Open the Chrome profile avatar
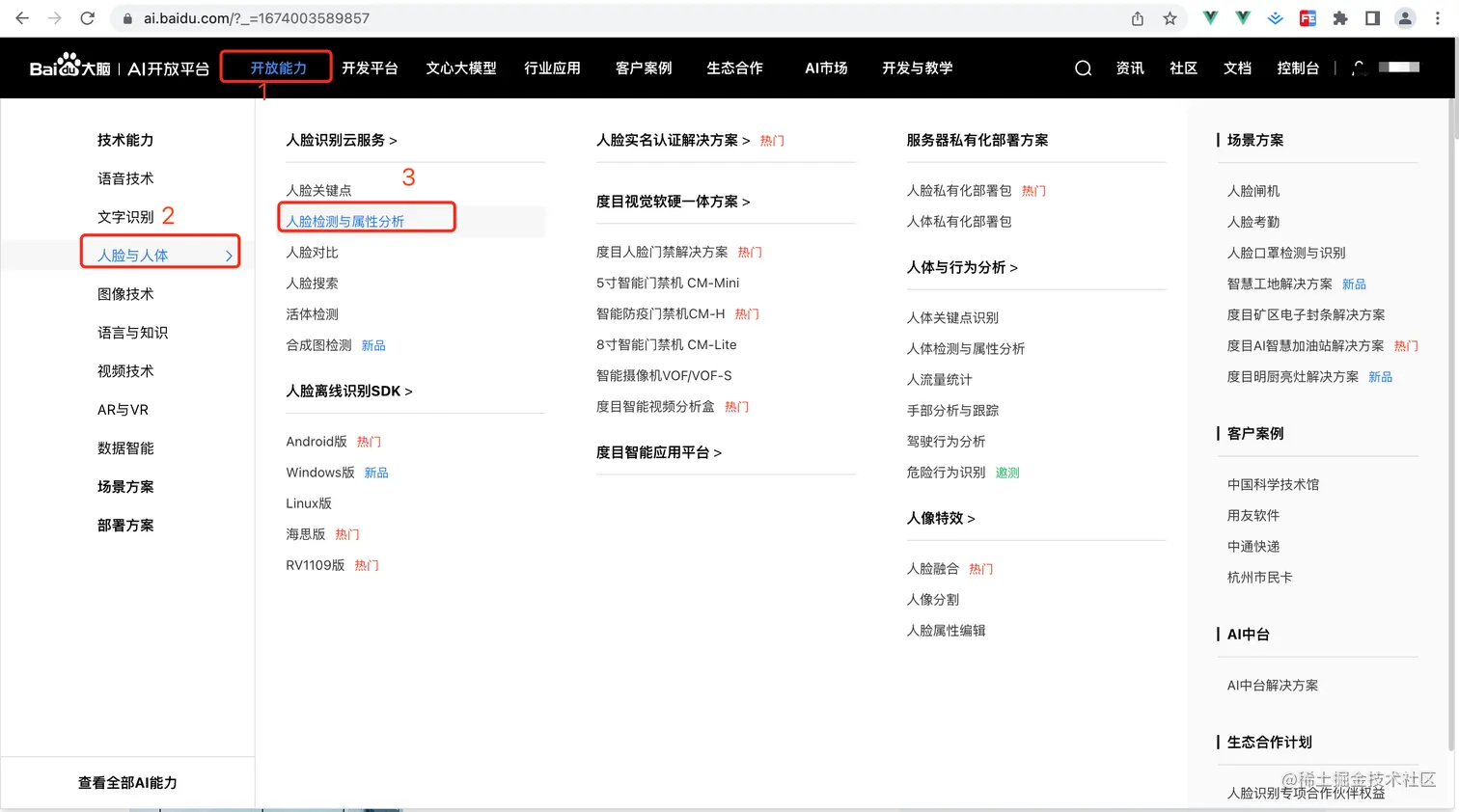The height and width of the screenshot is (812, 1459). pyautogui.click(x=1405, y=18)
